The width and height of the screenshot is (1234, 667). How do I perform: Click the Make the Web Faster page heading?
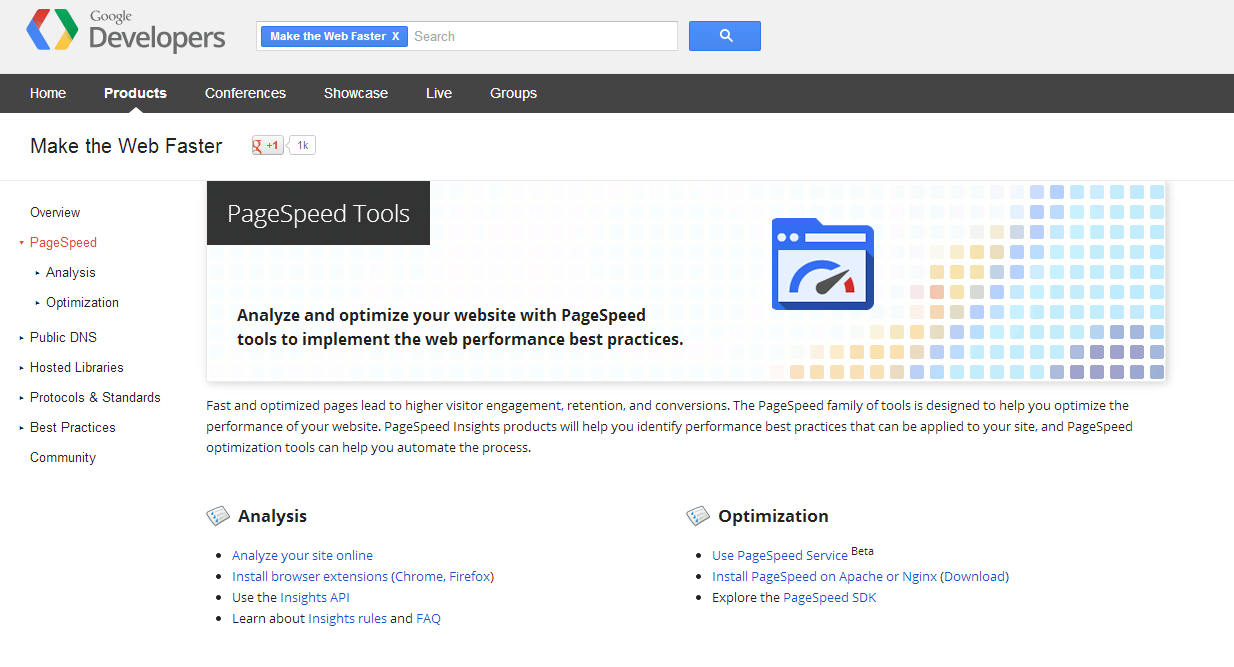tap(126, 146)
